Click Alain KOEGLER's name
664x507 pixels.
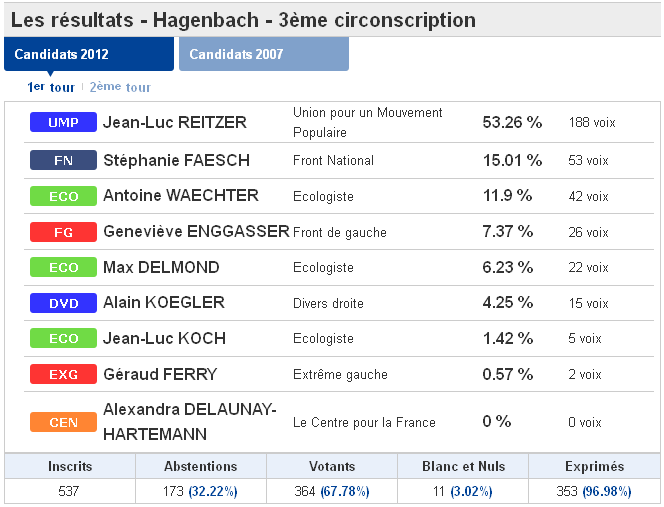pos(164,303)
